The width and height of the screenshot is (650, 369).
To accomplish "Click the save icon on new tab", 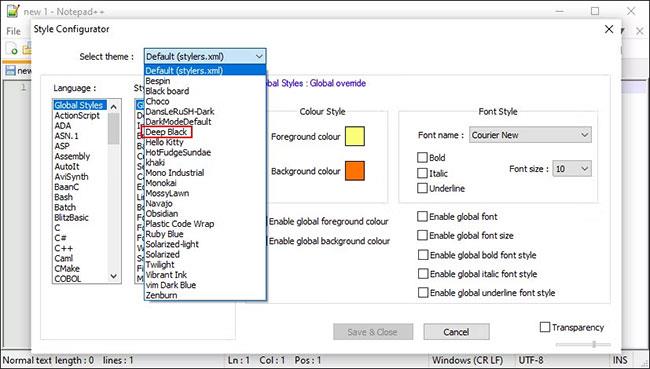I will coord(10,70).
